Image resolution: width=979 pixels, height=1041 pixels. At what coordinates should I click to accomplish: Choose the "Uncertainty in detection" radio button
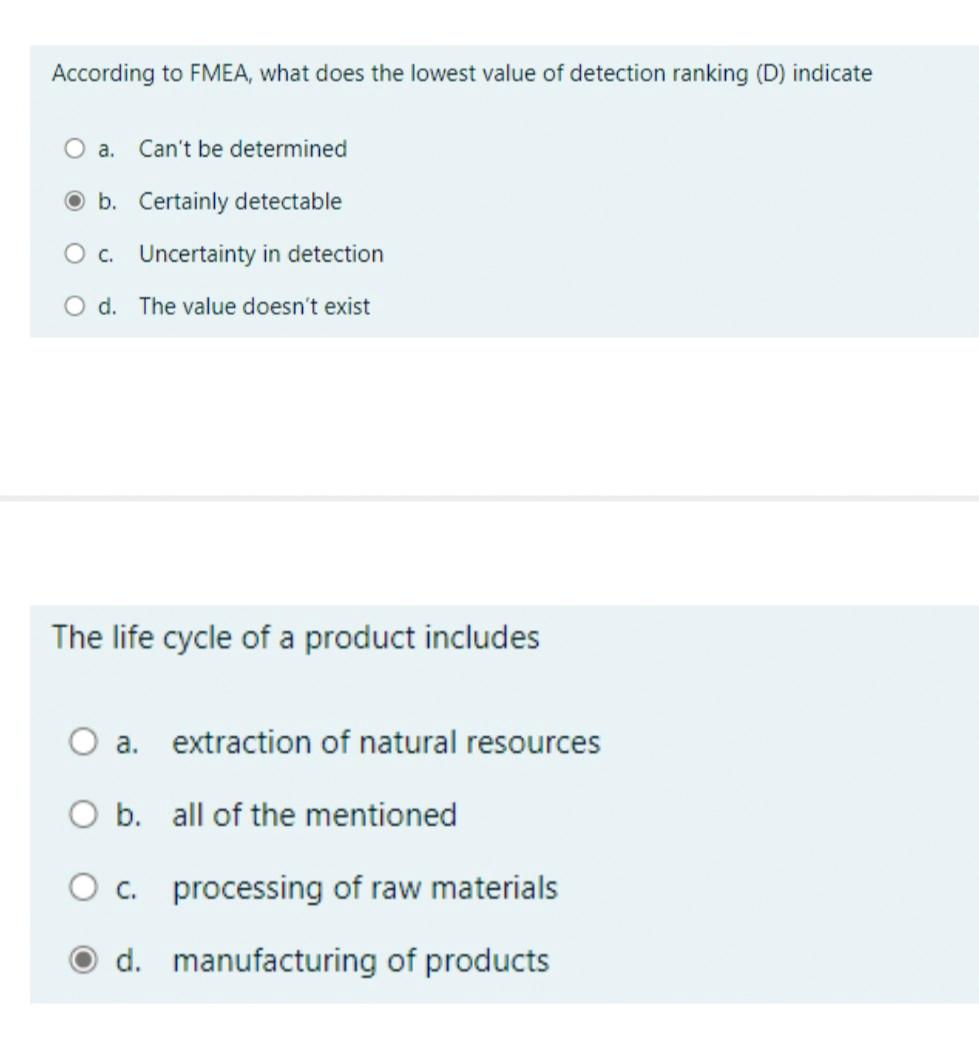coord(75,255)
